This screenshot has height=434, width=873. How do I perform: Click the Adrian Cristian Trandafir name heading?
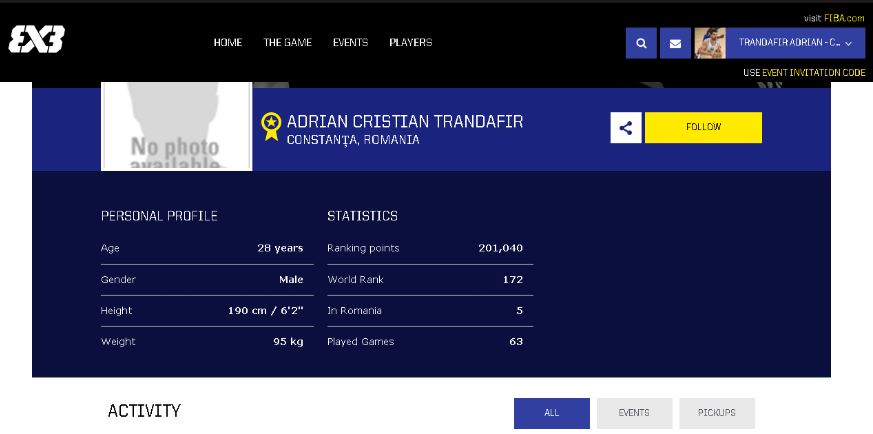pyautogui.click(x=404, y=122)
